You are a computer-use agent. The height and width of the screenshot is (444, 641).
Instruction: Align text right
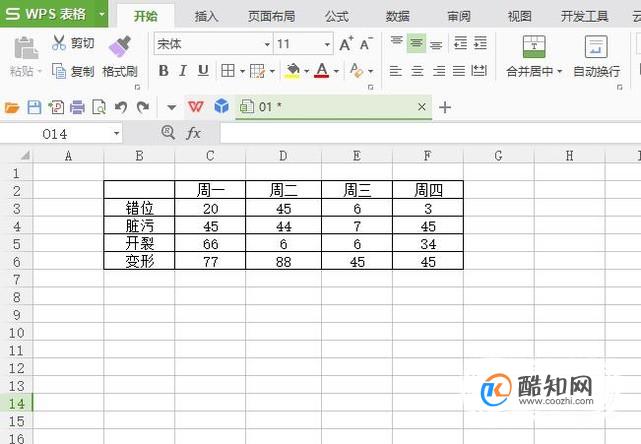point(439,71)
